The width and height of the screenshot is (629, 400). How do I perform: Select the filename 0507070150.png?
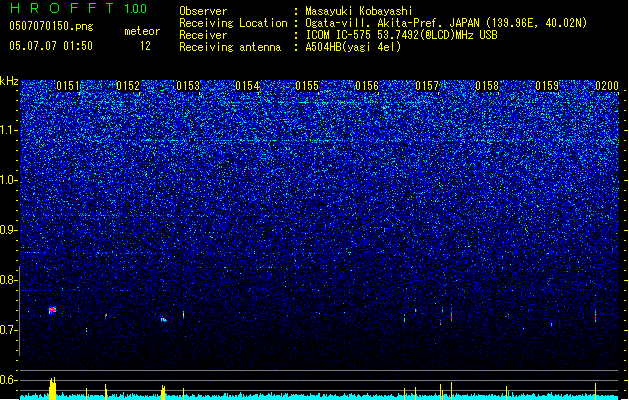[51, 26]
